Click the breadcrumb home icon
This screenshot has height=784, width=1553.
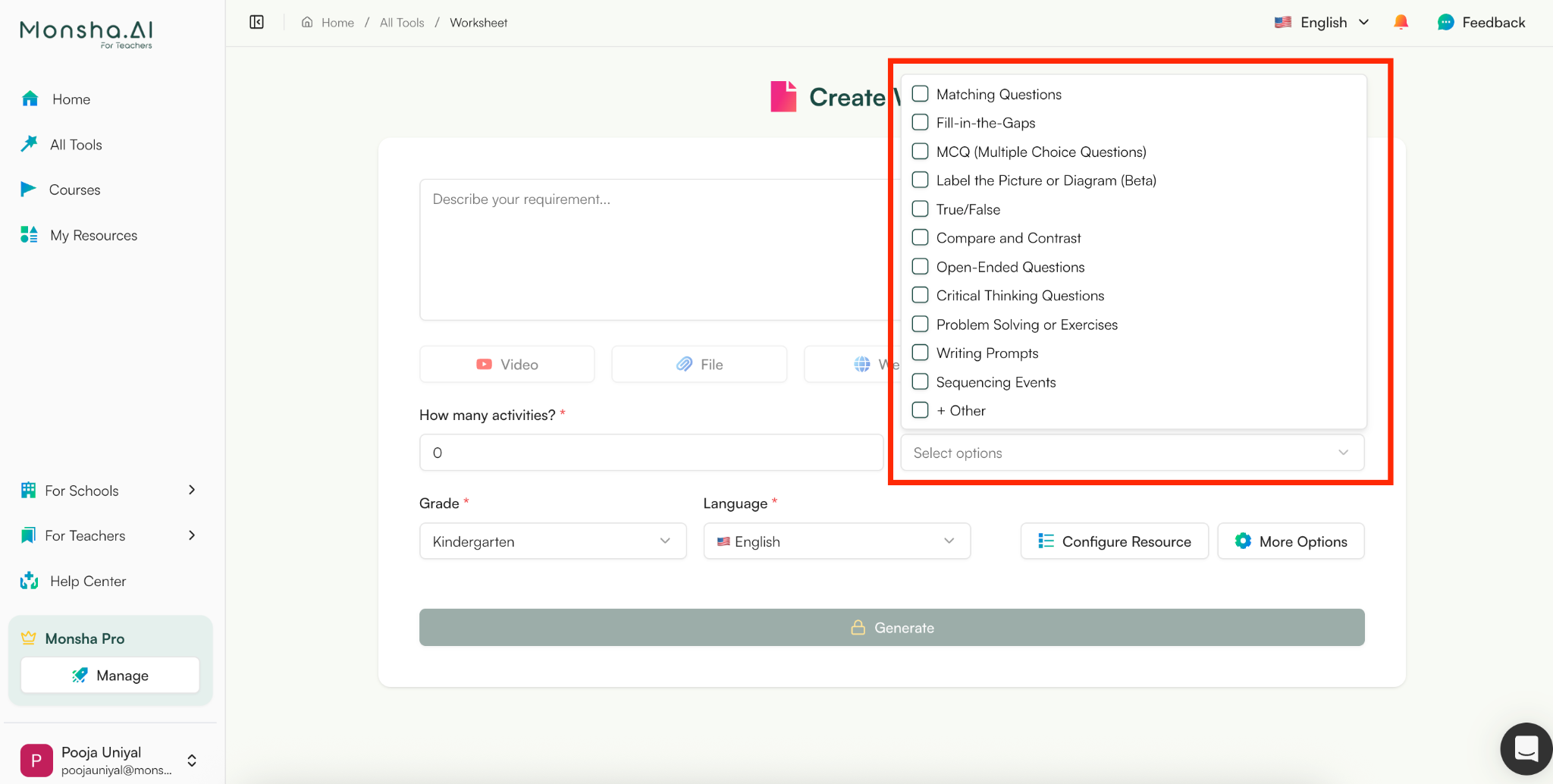point(307,22)
